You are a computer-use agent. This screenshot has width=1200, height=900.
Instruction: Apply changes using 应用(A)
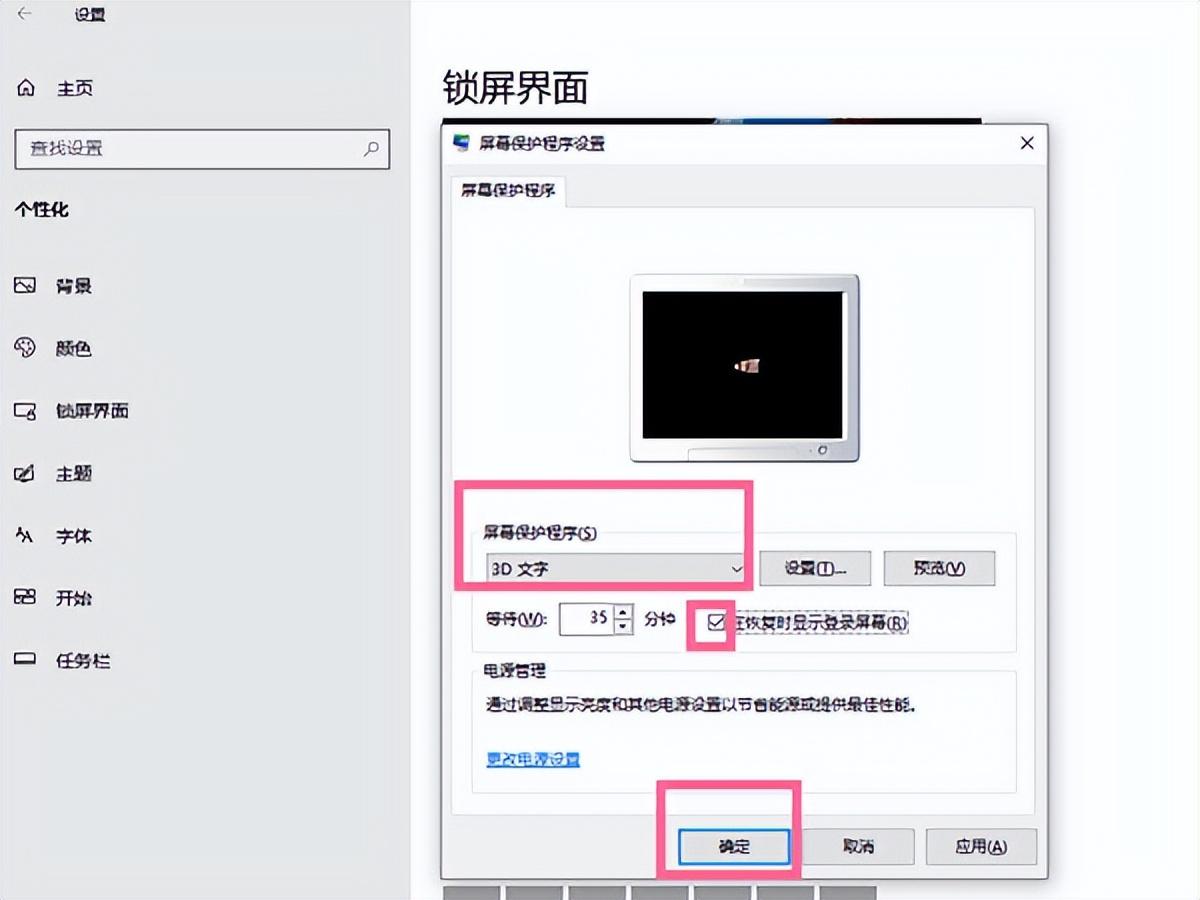(981, 846)
